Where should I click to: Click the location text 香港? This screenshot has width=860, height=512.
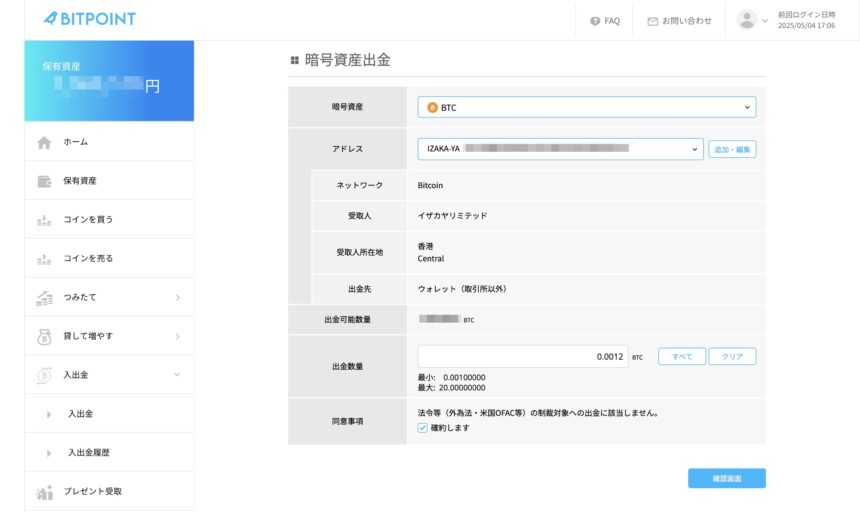[x=425, y=247]
